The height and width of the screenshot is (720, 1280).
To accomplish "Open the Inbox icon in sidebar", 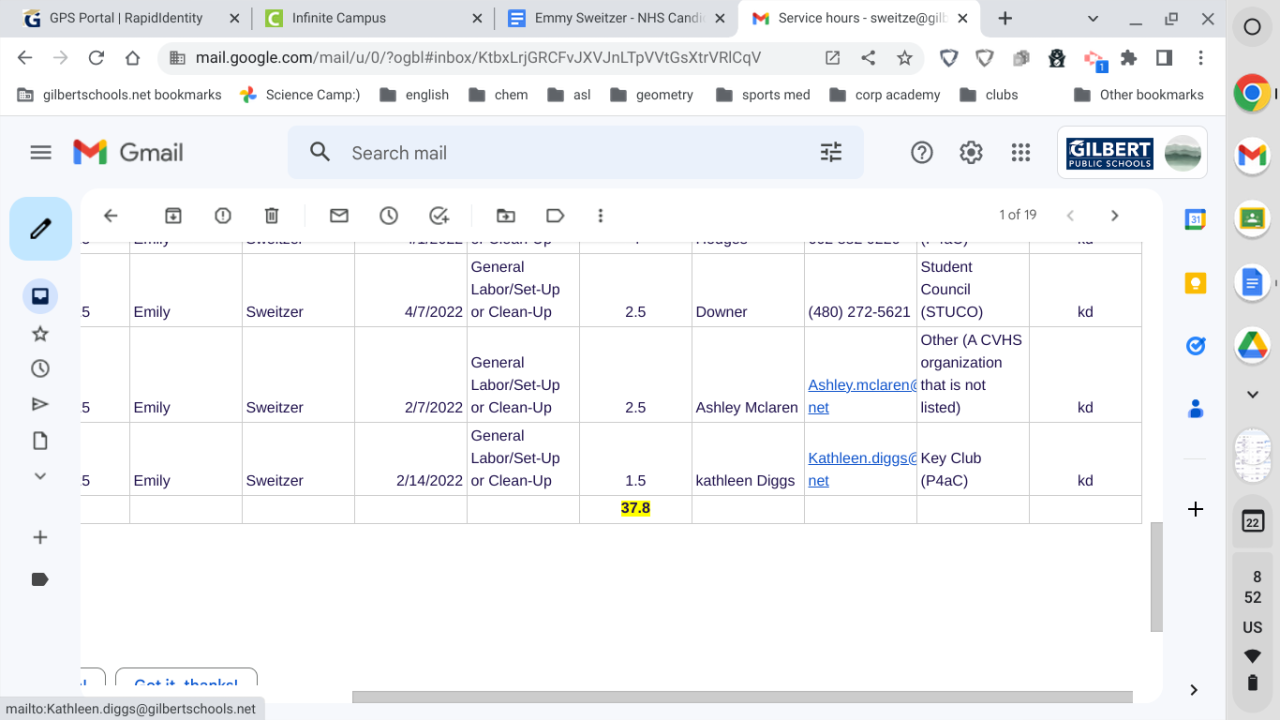I will tap(40, 296).
